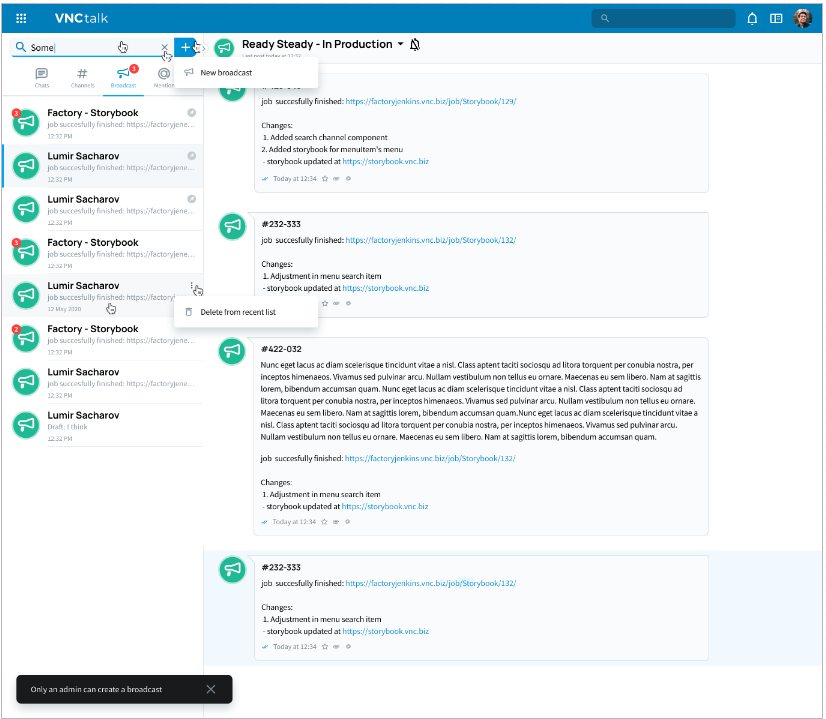
Task: Click the blue plus button
Action: (185, 48)
